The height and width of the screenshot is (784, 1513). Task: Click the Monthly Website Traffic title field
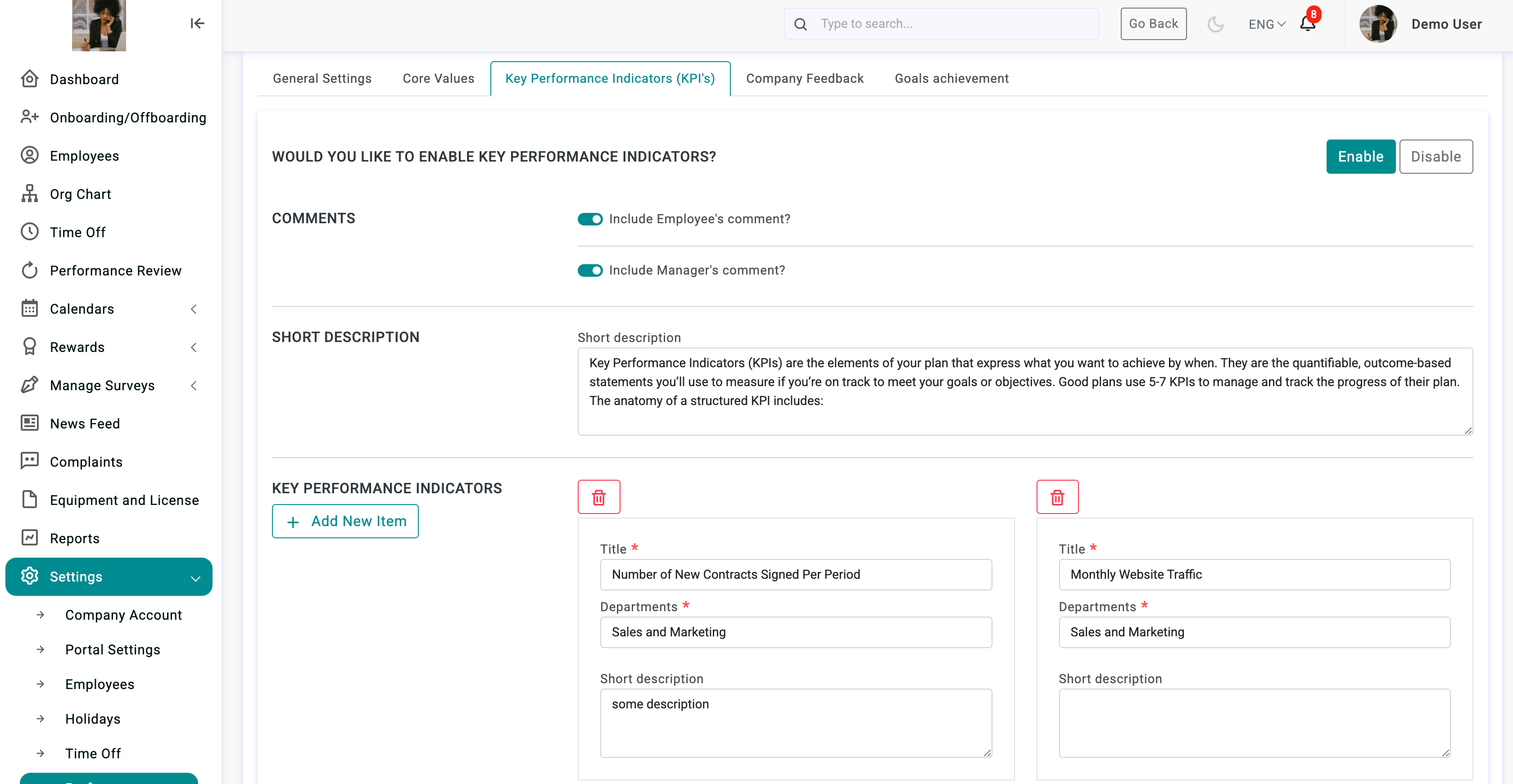[1254, 575]
